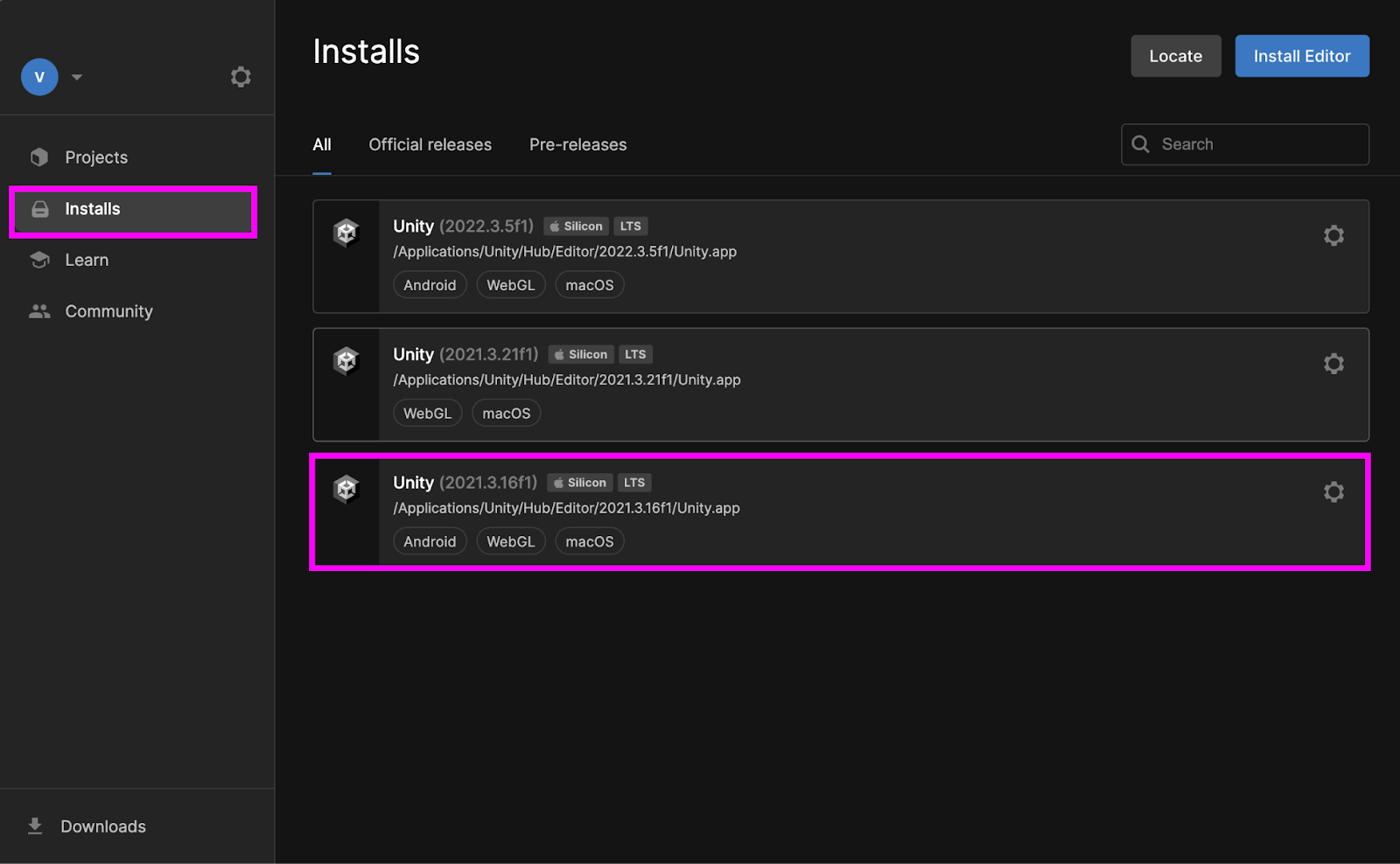The image size is (1400, 864).
Task: Click the Unity 2021.3.21f1 editor icon
Action: [x=346, y=360]
